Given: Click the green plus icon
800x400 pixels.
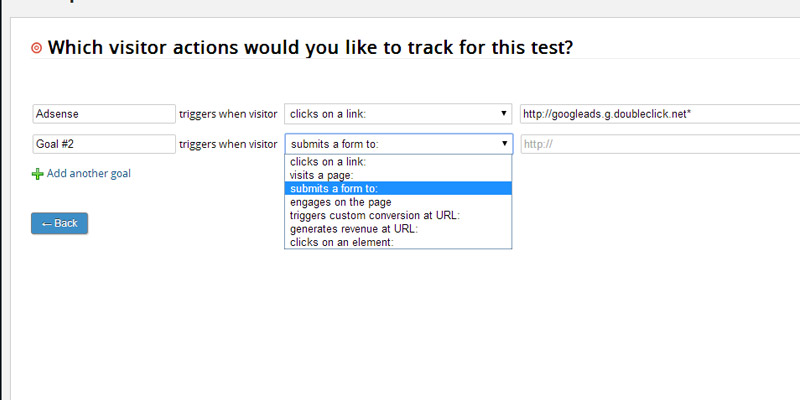Looking at the screenshot, I should (x=37, y=174).
